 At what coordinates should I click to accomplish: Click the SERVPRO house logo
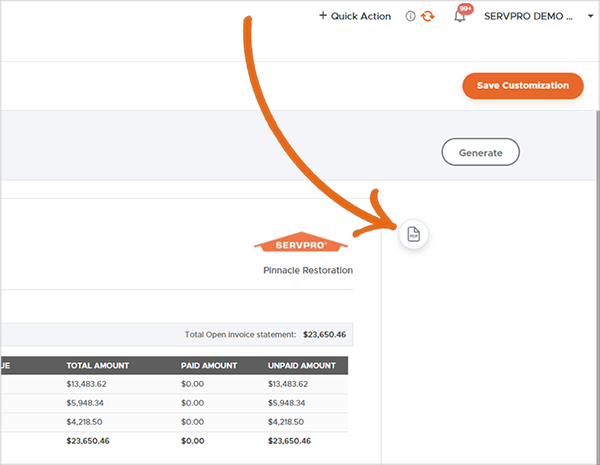[x=303, y=243]
